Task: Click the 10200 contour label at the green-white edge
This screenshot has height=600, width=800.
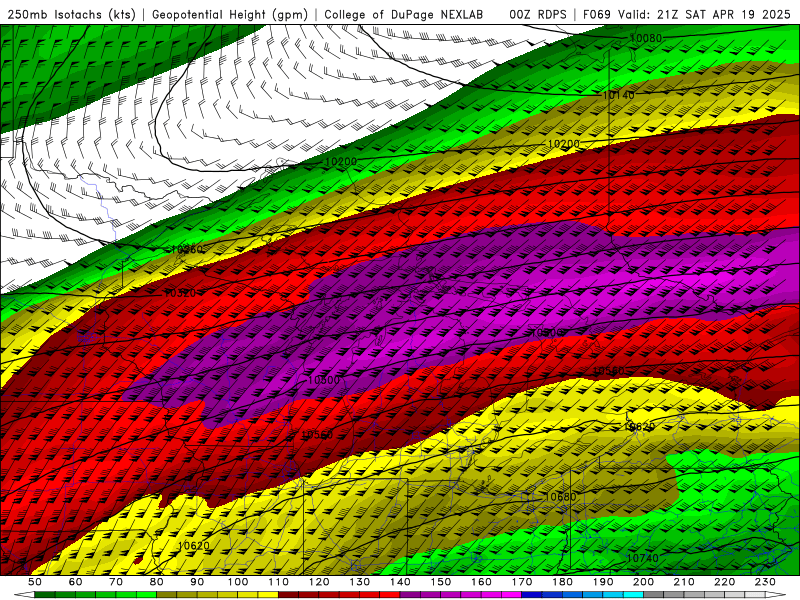Action: [341, 161]
